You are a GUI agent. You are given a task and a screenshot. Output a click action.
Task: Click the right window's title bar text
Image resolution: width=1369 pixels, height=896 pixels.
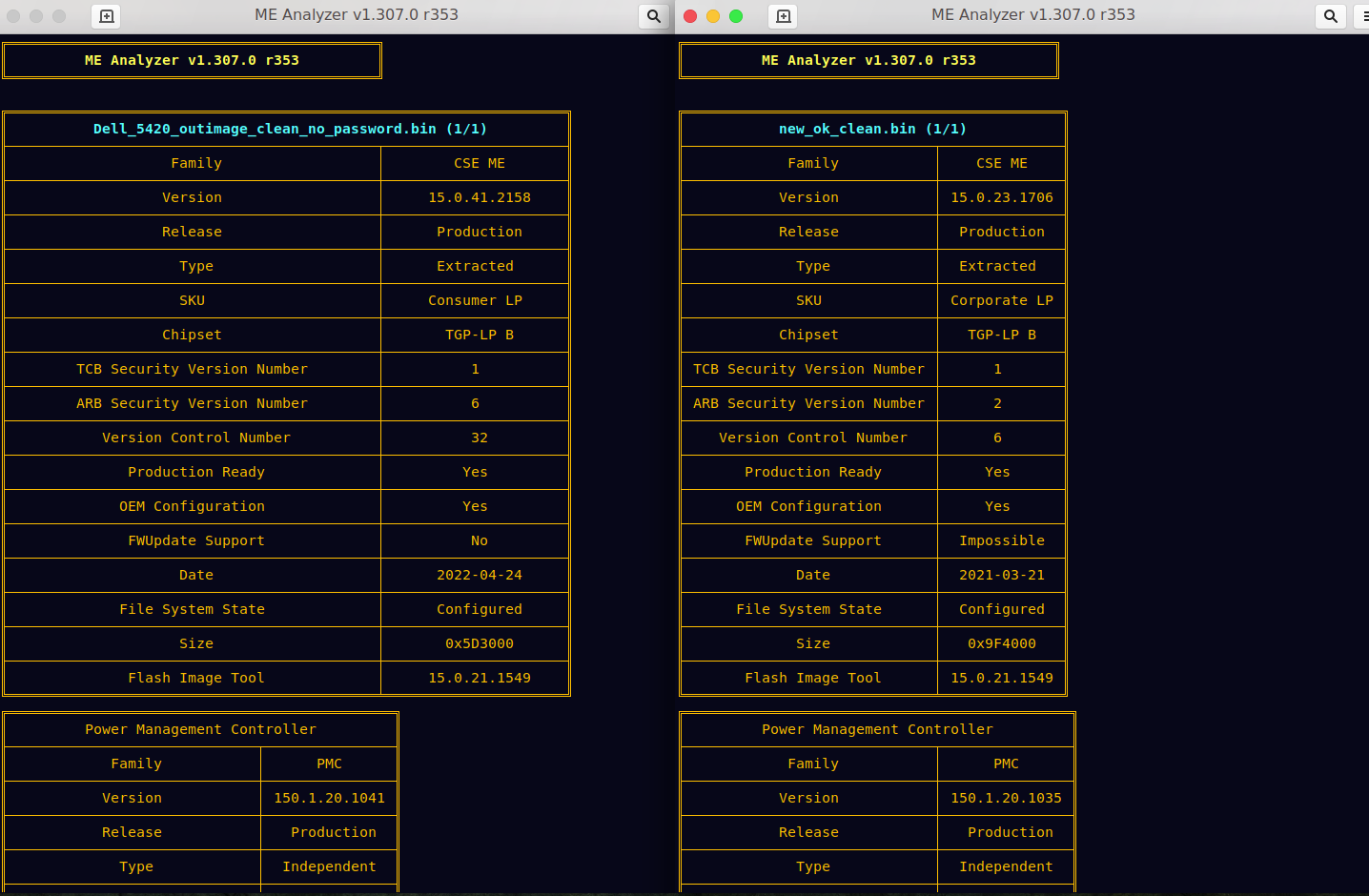click(x=1033, y=15)
